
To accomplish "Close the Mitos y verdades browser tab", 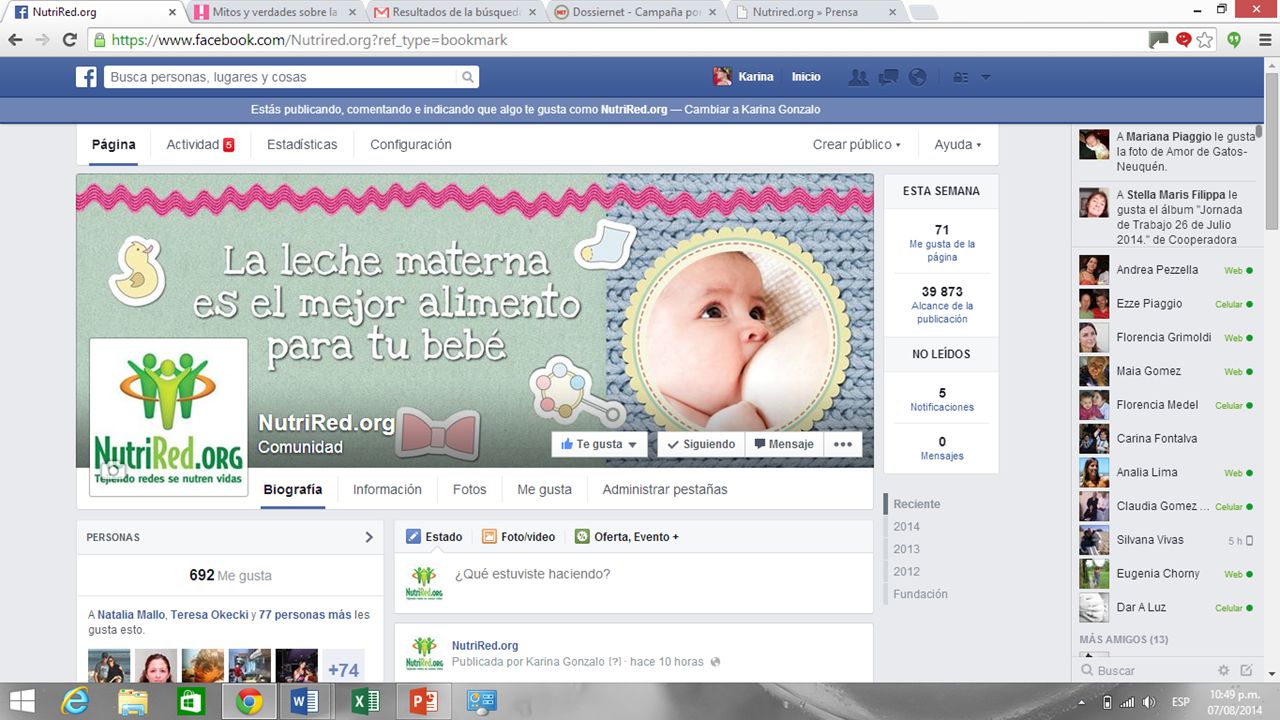I will (x=351, y=12).
